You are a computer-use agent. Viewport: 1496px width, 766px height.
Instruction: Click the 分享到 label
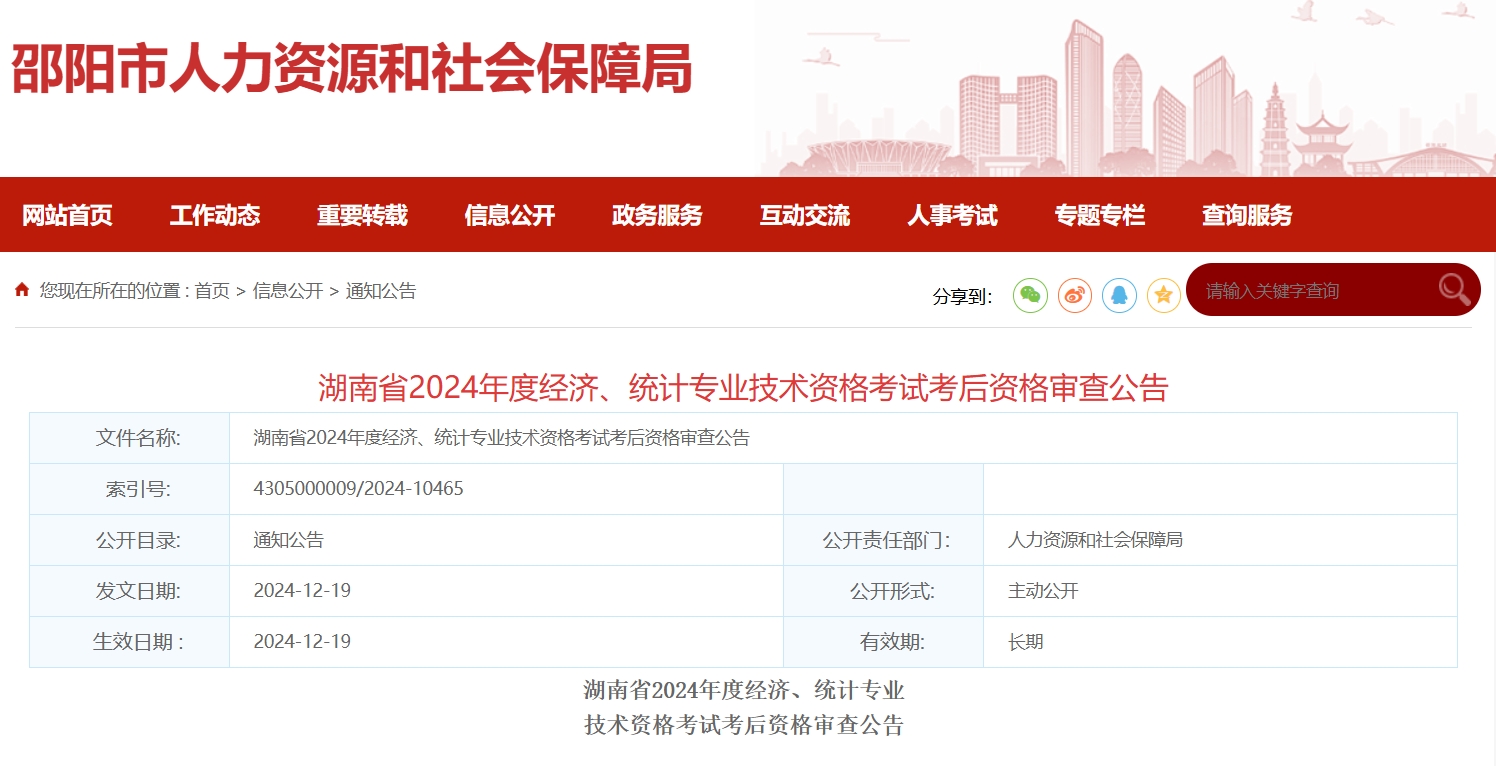point(962,297)
